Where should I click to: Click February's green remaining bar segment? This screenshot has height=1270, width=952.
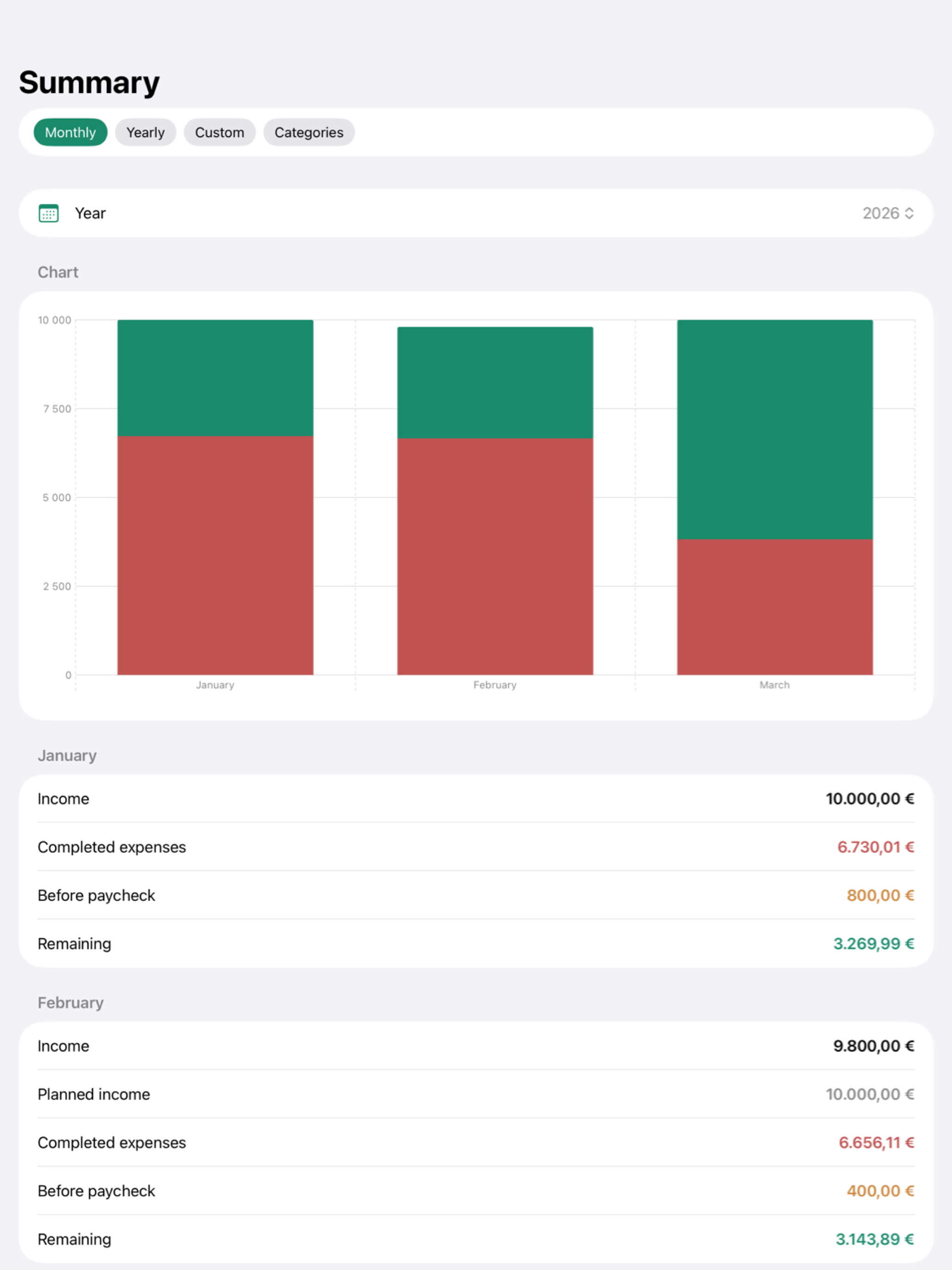494,383
